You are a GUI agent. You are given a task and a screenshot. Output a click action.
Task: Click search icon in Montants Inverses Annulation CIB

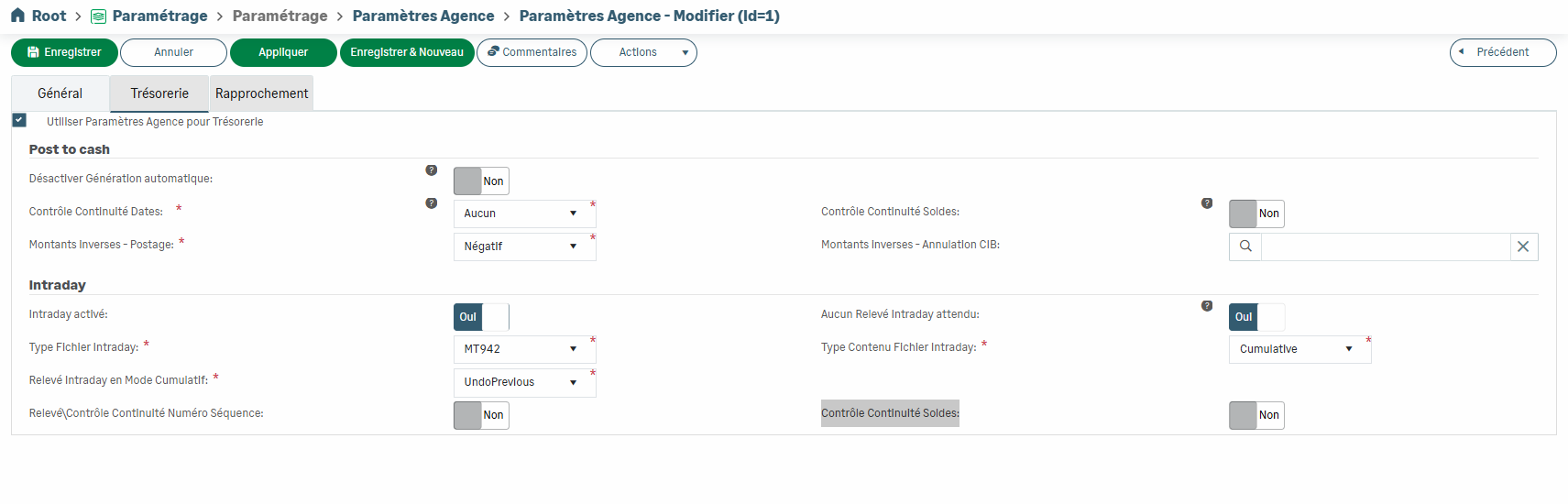point(1245,247)
